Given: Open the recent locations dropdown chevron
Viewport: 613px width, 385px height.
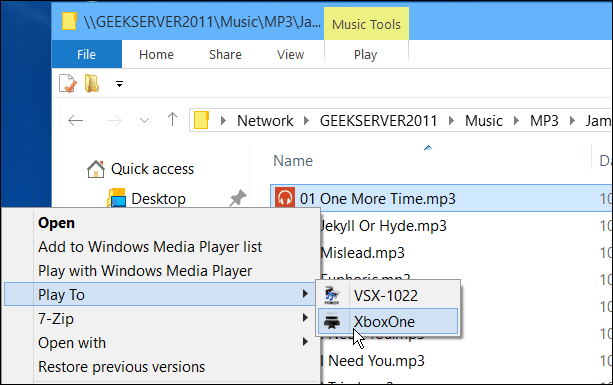Looking at the screenshot, I should [144, 120].
